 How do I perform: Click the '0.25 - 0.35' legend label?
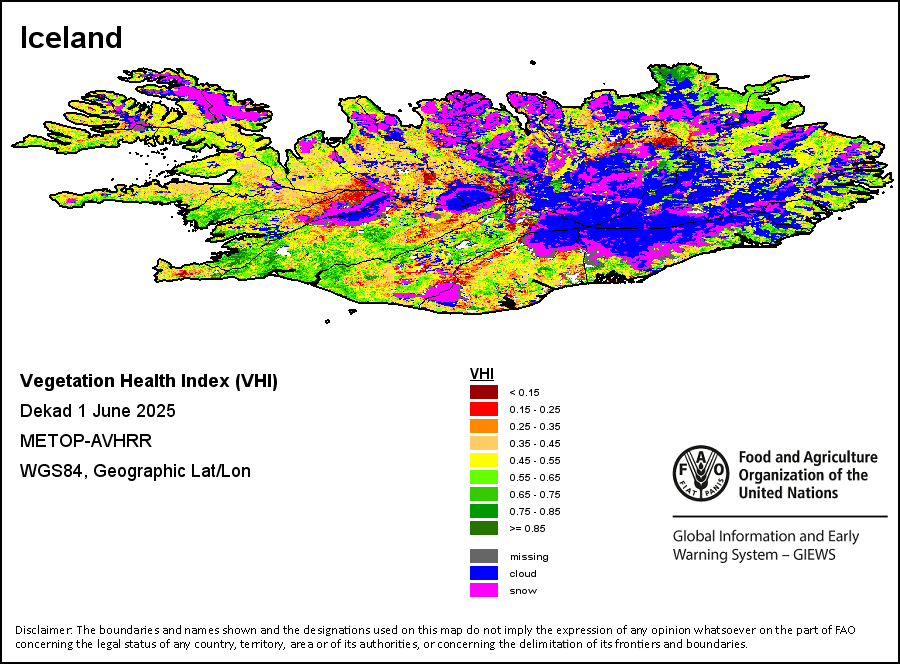(x=535, y=426)
